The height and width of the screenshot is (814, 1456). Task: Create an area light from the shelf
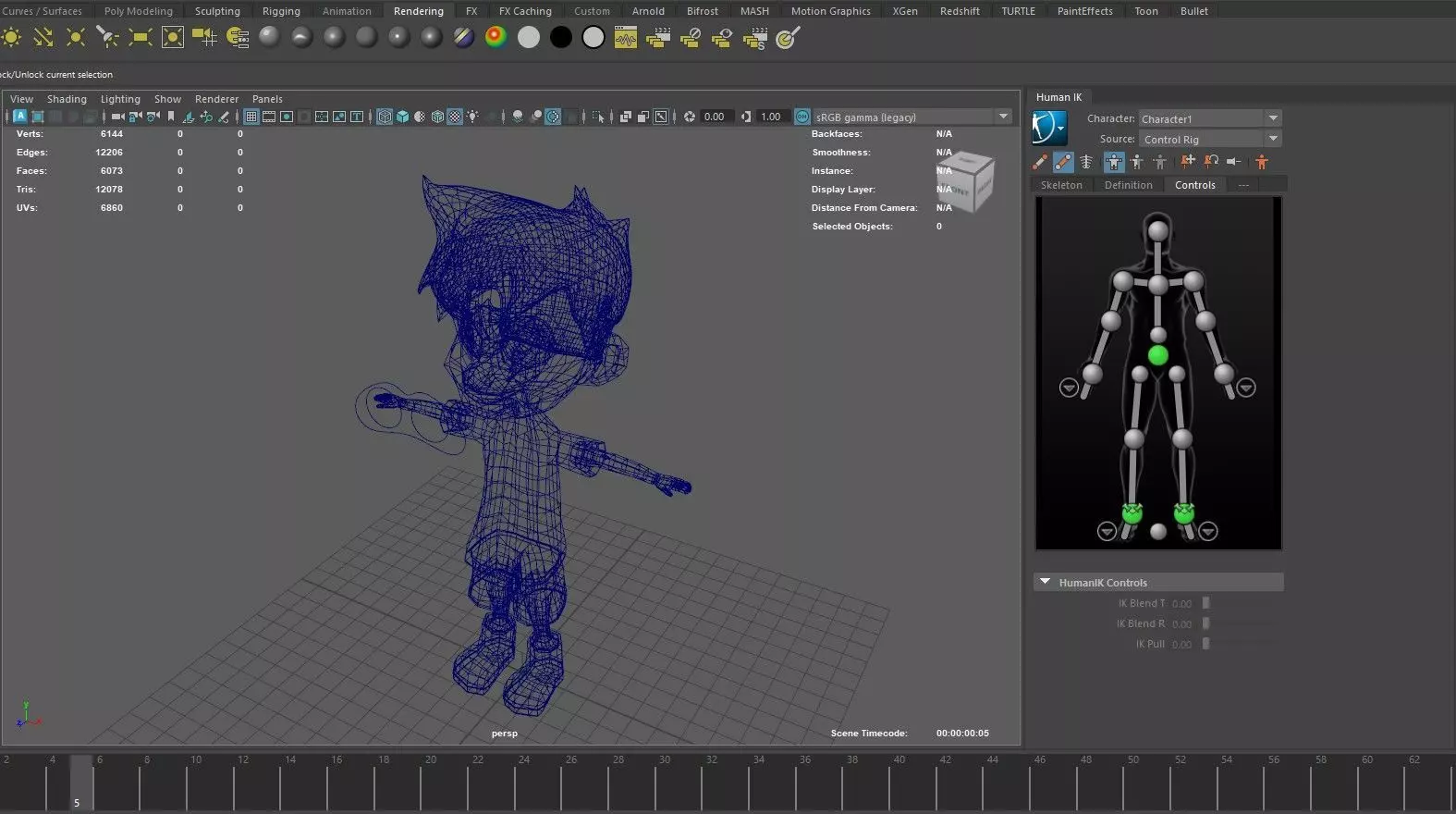141,38
